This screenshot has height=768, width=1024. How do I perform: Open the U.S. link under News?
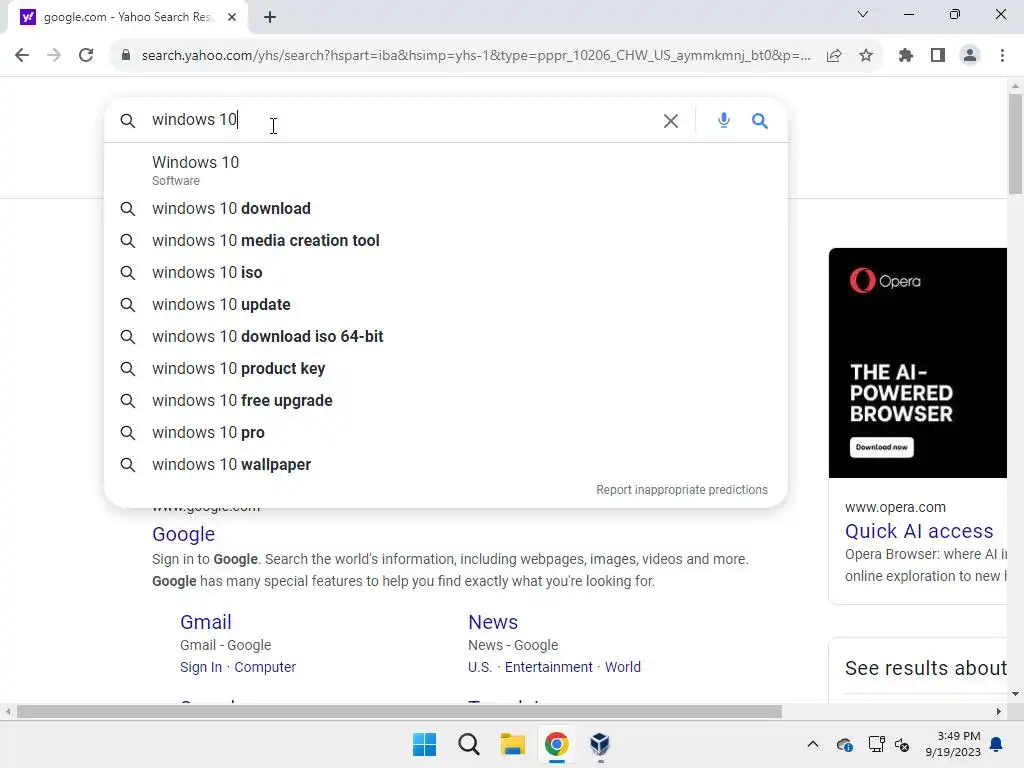[480, 667]
